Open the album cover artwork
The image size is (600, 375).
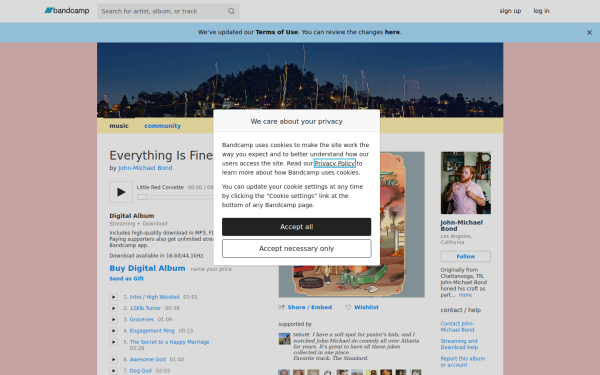click(402, 225)
